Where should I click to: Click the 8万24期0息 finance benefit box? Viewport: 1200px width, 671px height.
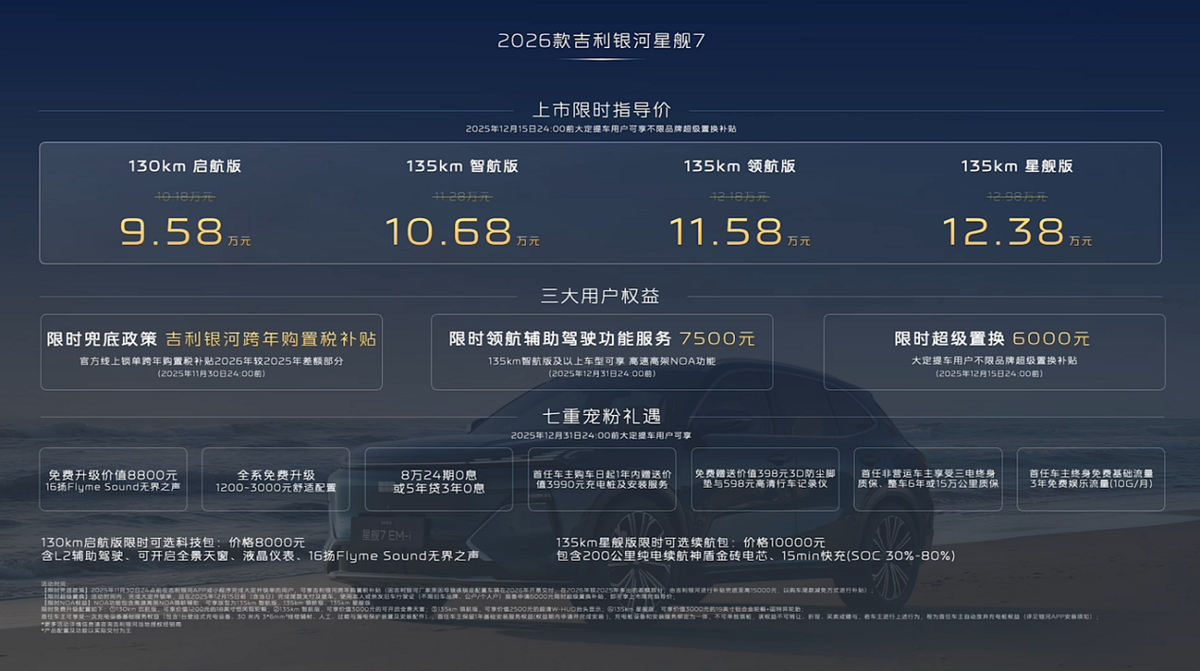pos(438,480)
